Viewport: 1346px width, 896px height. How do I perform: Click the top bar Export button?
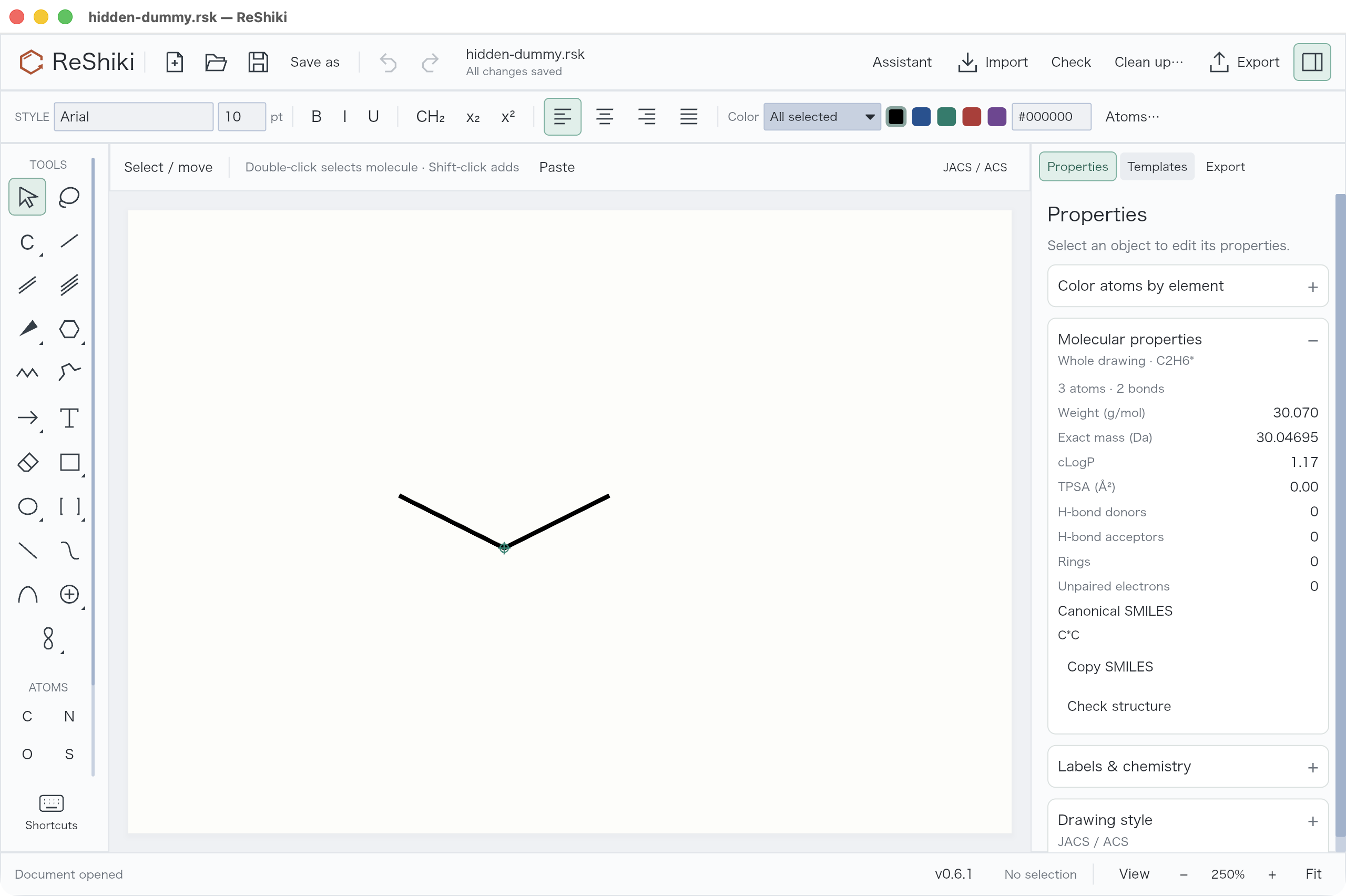1245,62
